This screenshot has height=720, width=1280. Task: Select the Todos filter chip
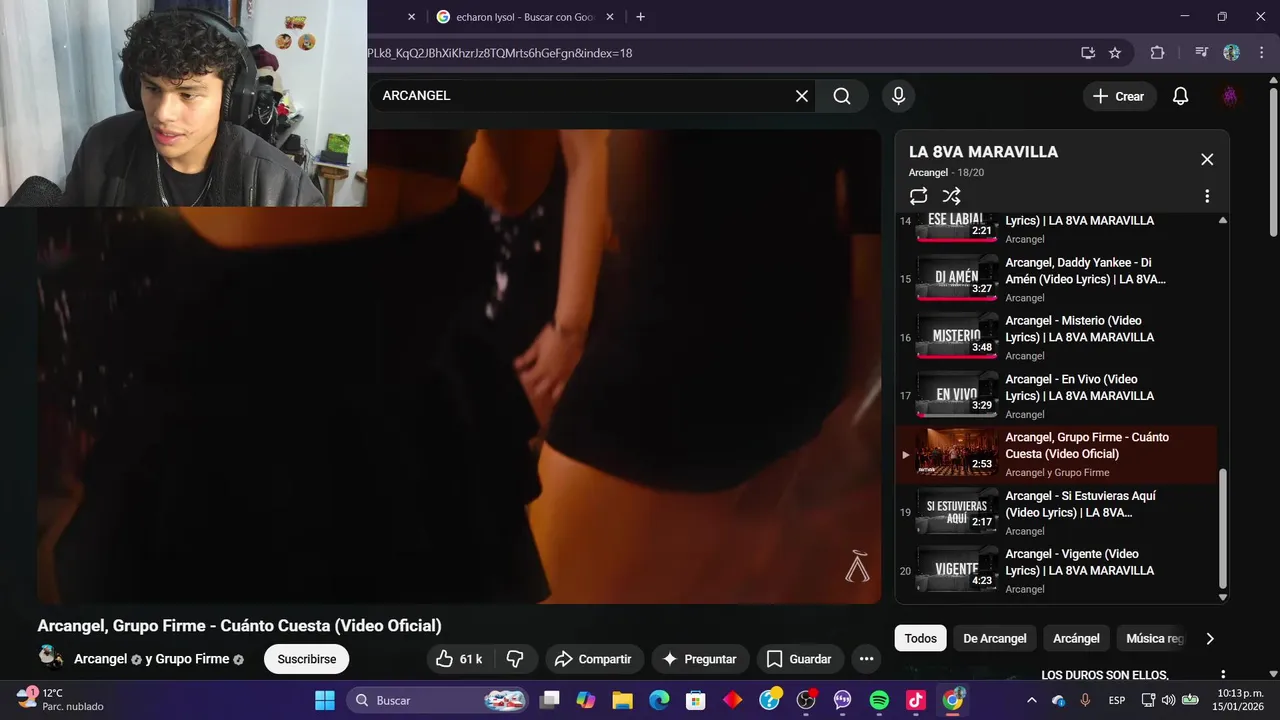coord(921,638)
